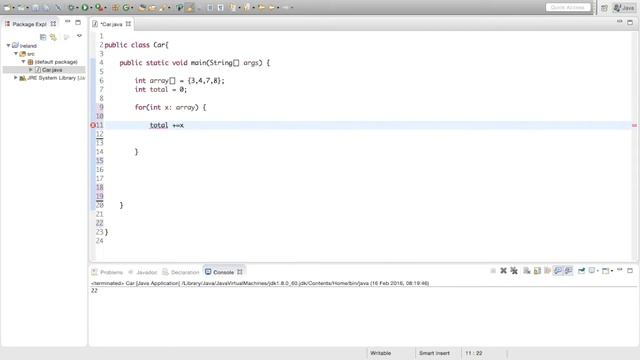The image size is (640, 360).
Task: Click the Save disk icon in toolbar
Action: click(x=36, y=7)
